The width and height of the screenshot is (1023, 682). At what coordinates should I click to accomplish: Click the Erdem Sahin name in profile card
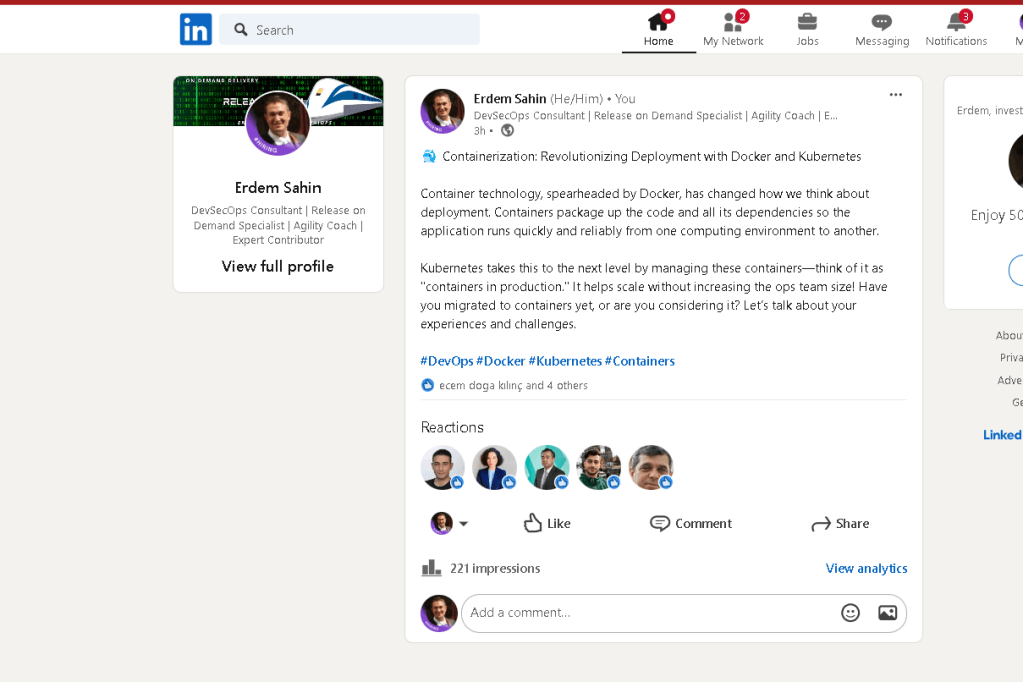278,188
